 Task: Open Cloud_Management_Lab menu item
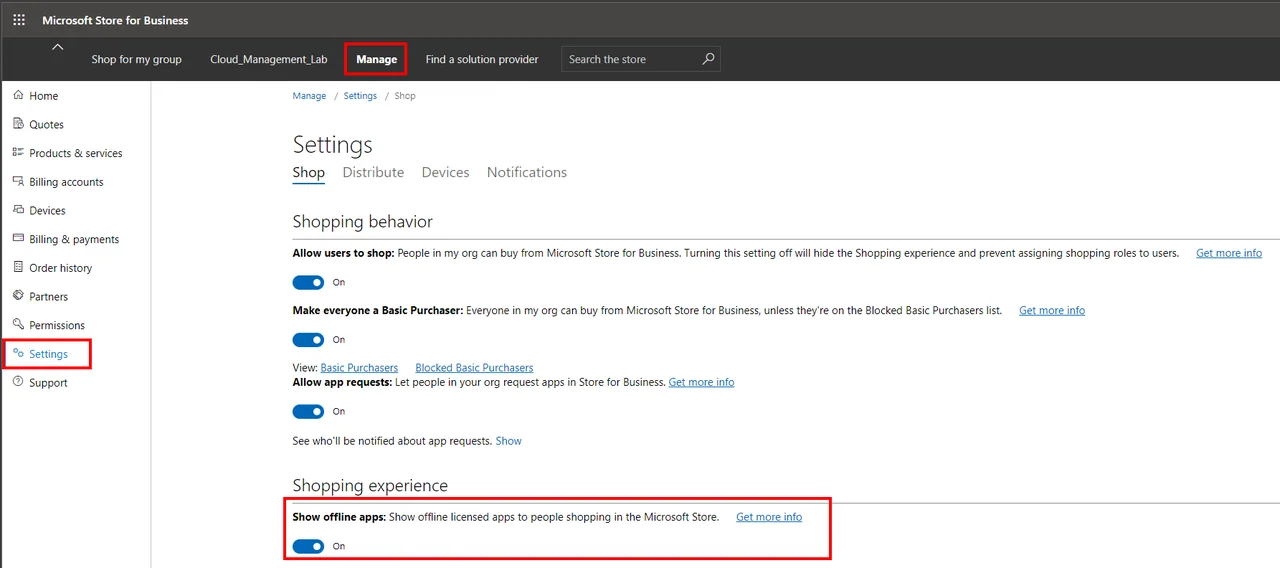(x=269, y=59)
